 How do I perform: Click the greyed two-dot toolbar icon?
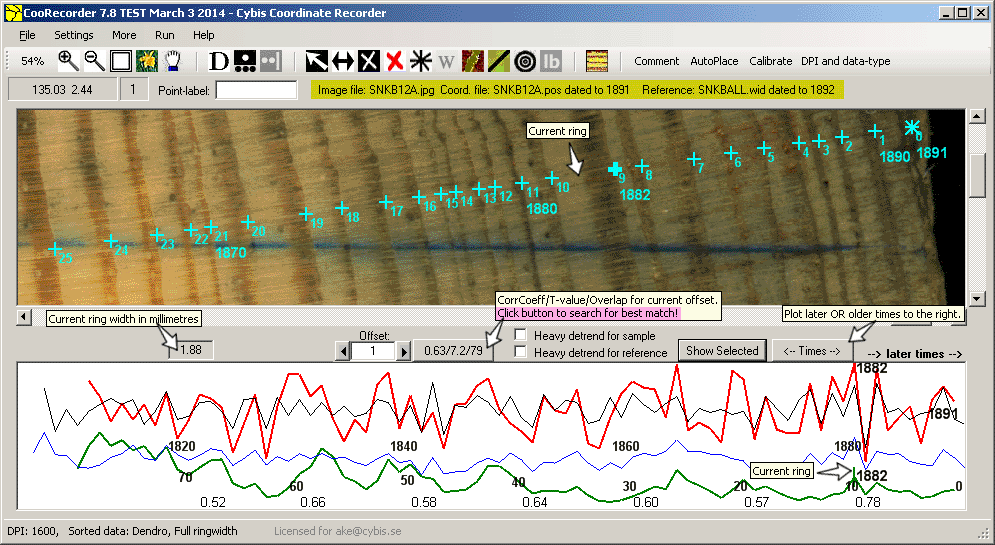[x=270, y=61]
